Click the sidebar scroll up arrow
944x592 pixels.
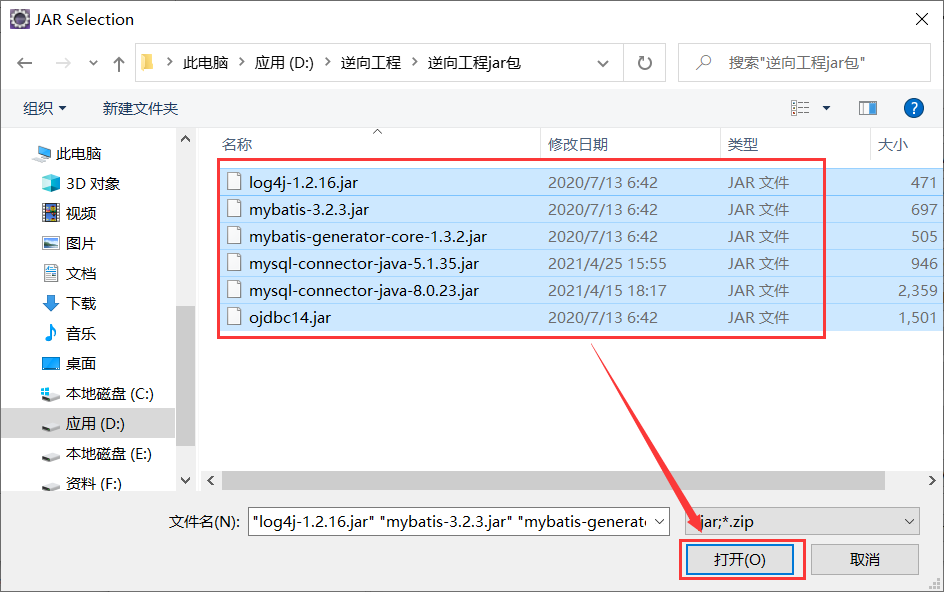click(x=185, y=139)
